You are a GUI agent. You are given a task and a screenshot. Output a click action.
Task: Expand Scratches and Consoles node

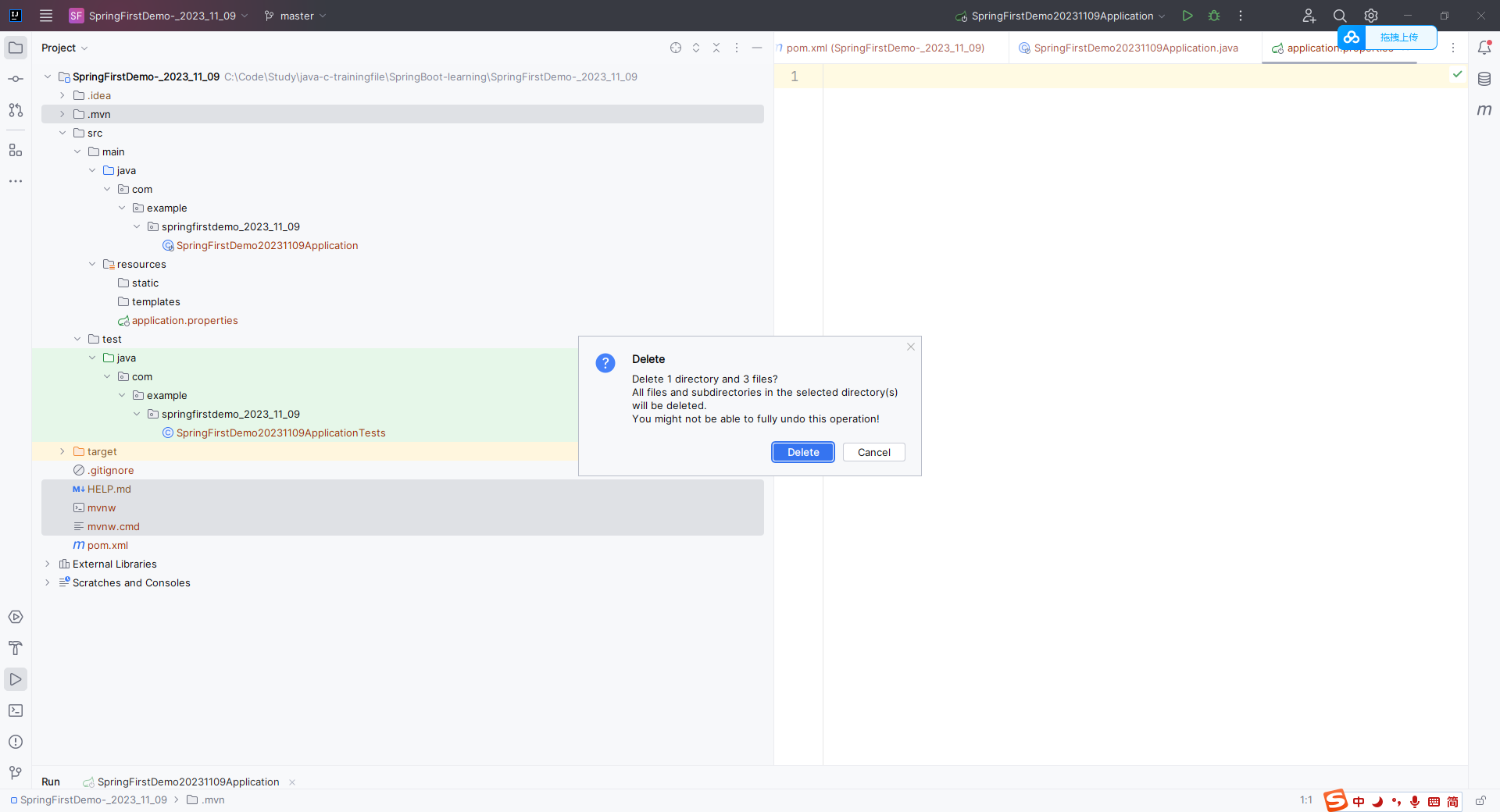click(48, 582)
